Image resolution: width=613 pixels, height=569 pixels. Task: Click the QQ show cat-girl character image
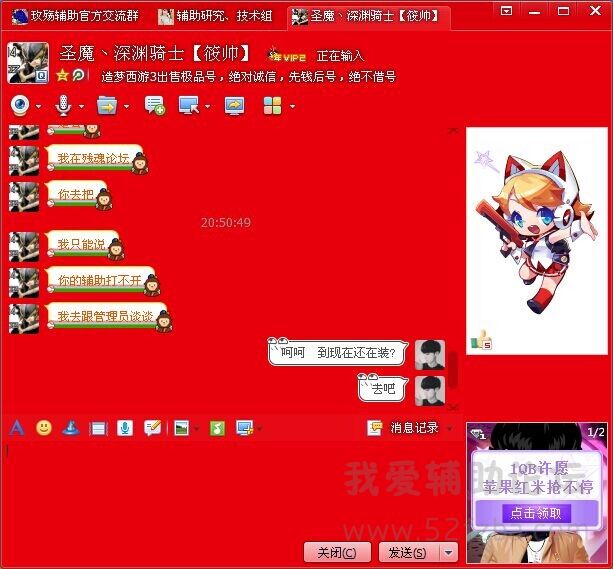[x=536, y=235]
